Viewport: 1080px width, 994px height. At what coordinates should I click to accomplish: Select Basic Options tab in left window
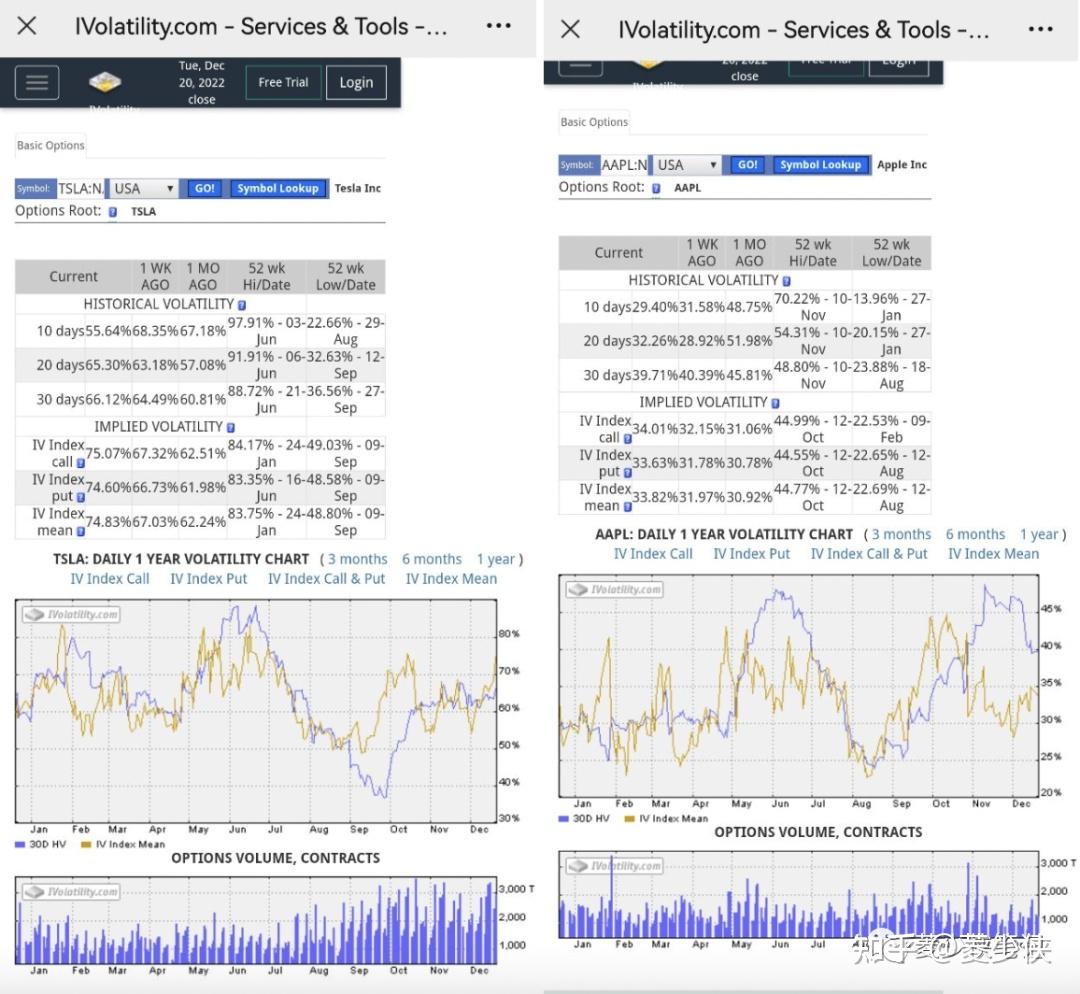click(x=50, y=145)
